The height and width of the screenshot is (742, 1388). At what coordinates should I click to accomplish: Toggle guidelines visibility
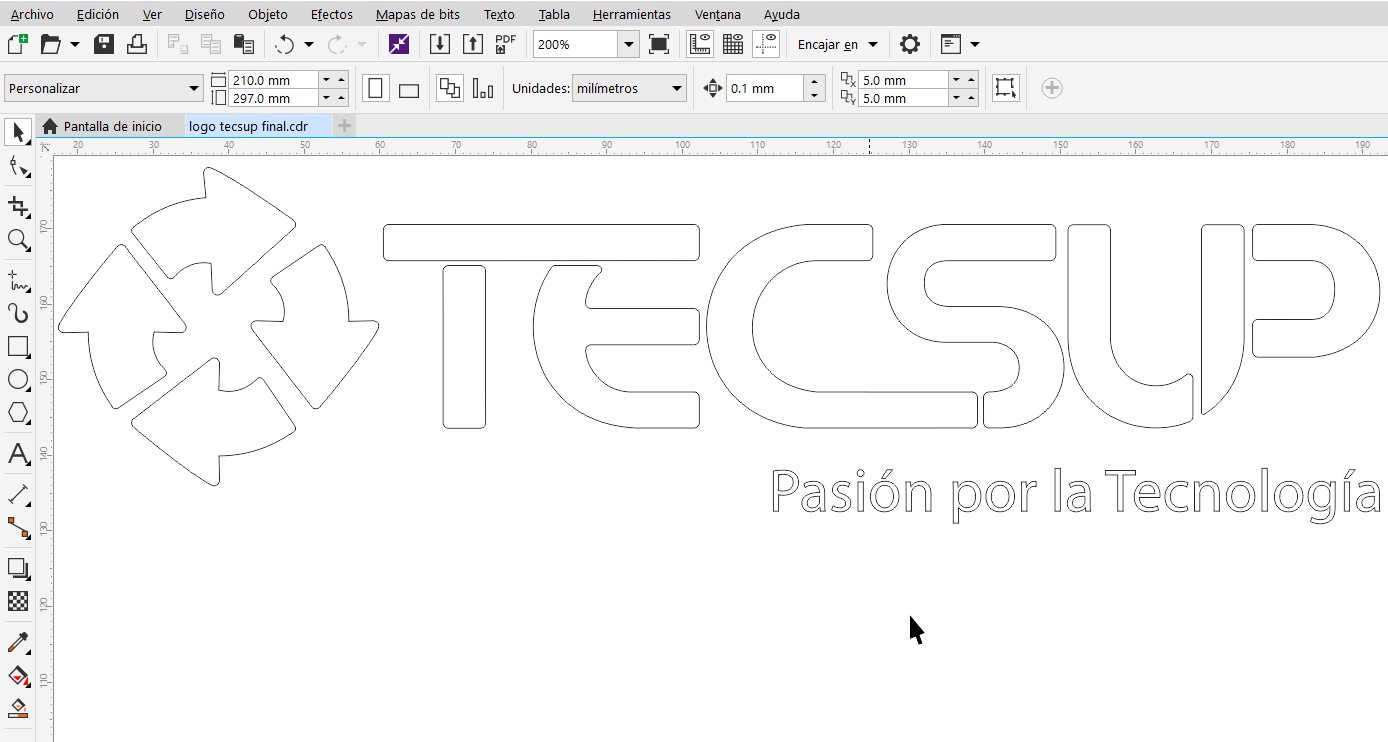point(766,44)
